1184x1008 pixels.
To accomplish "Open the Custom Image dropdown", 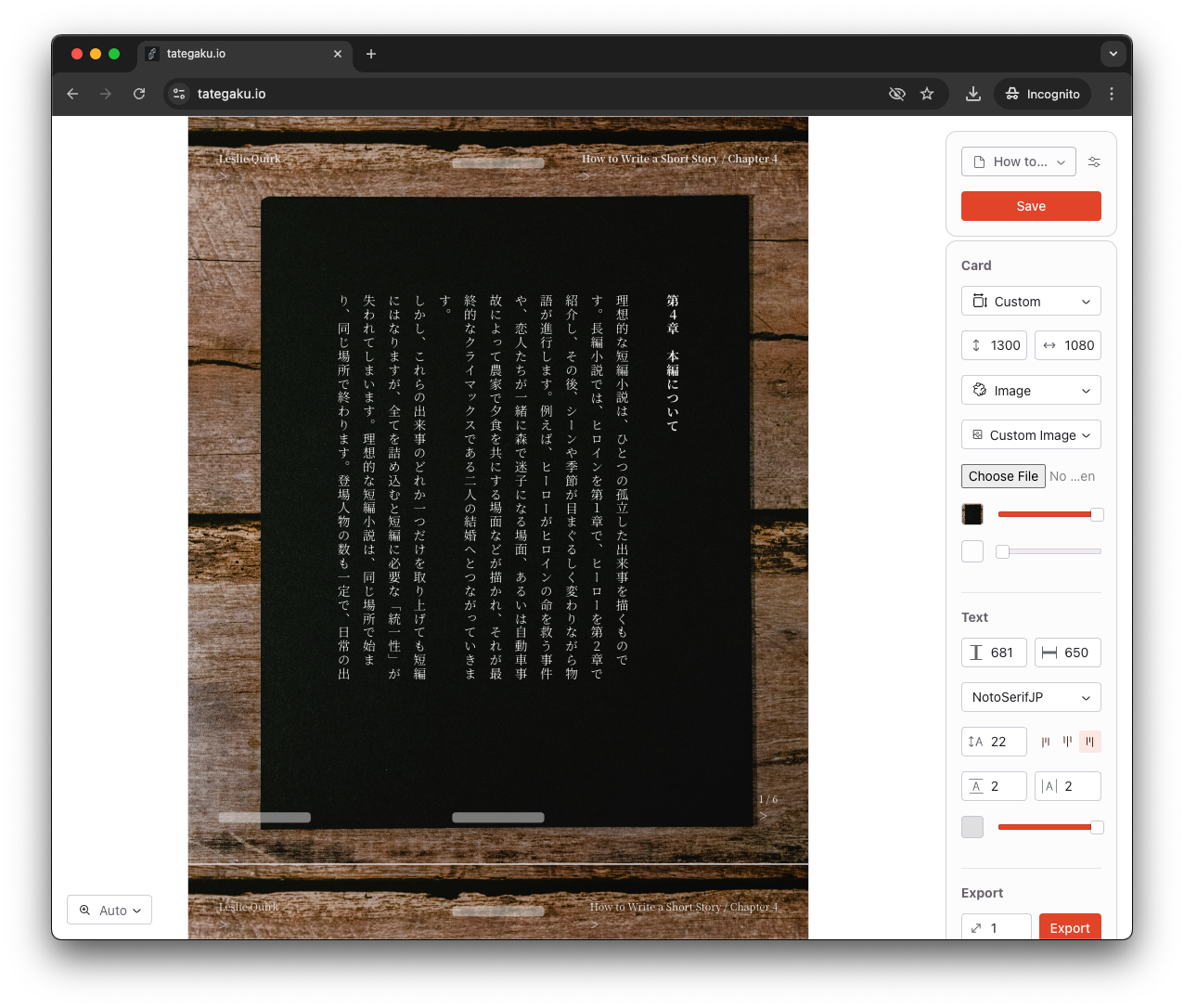I will [x=1031, y=434].
